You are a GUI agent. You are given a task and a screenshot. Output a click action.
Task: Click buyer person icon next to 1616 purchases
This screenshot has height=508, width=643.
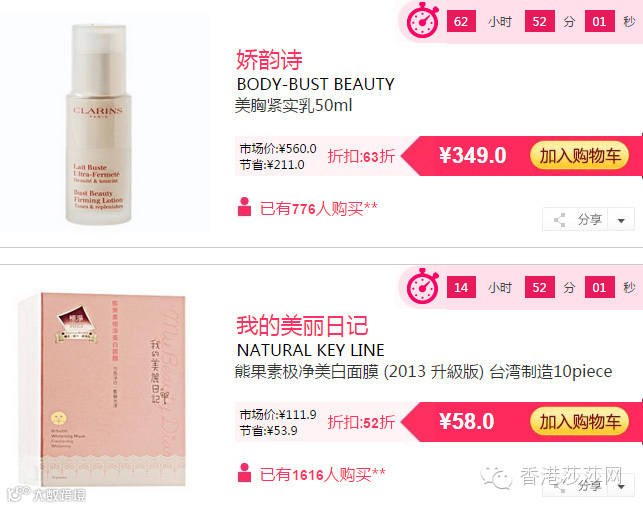244,473
